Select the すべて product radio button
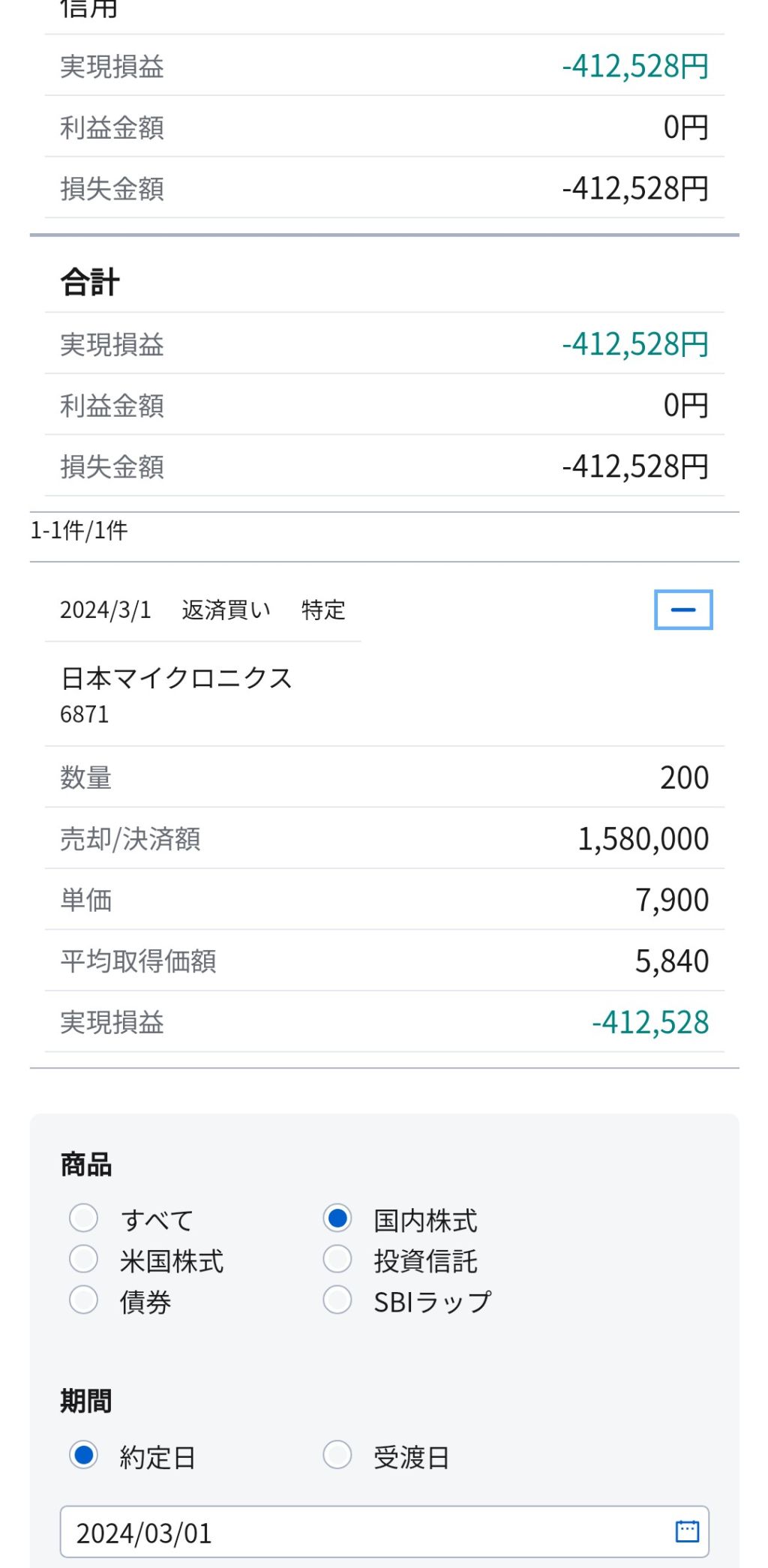This screenshot has height=1568, width=768. [x=83, y=1219]
